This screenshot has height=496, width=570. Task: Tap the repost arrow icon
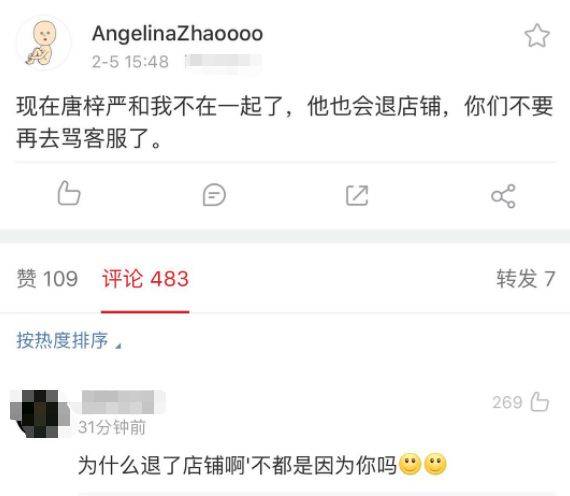coord(357,195)
